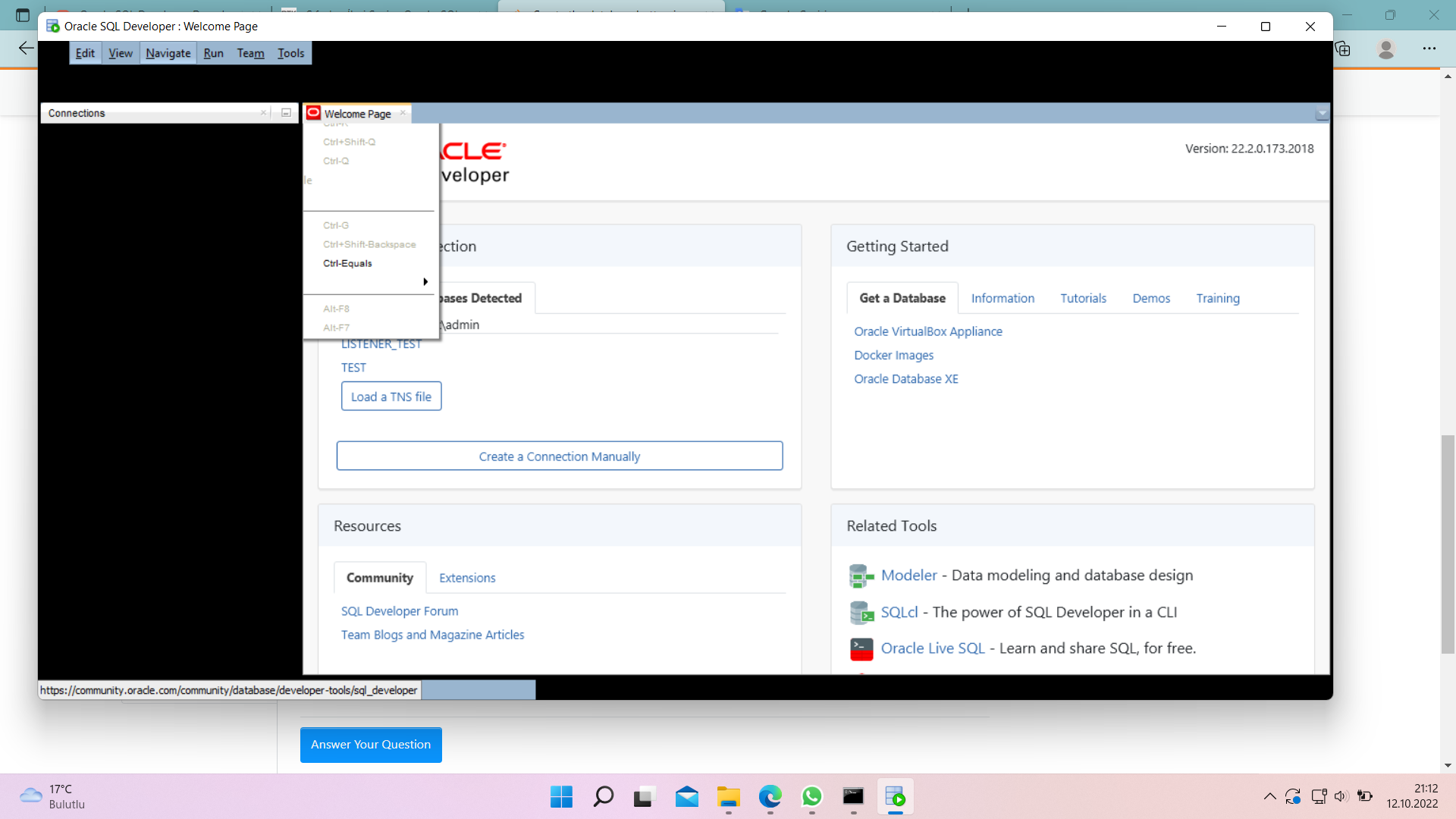Click Load a TNS file button
The width and height of the screenshot is (1456, 819).
(391, 396)
